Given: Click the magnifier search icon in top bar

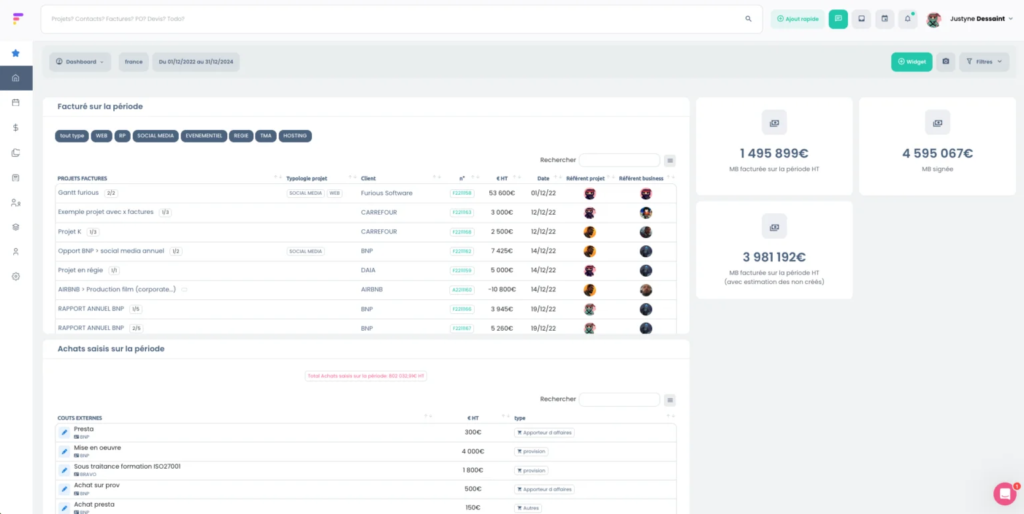Looking at the screenshot, I should [748, 18].
